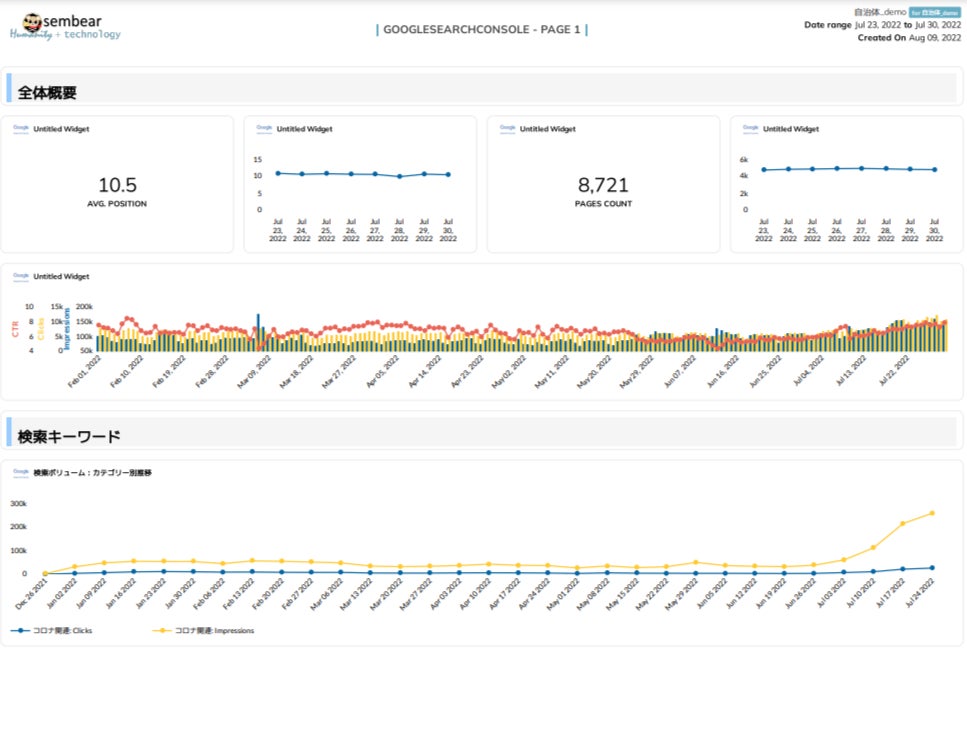Click the 10.5 average position value
The height and width of the screenshot is (746, 967).
click(117, 185)
